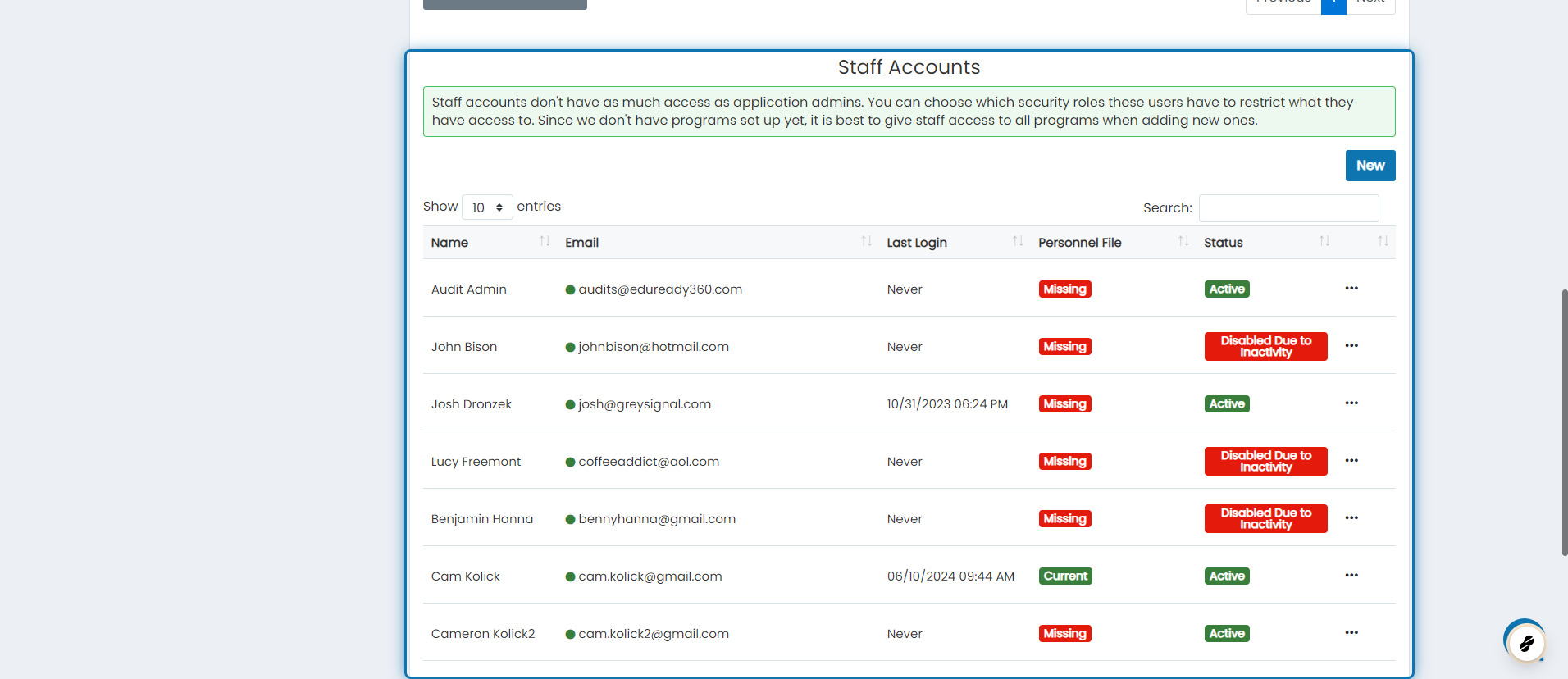Click Active status badge for Josh Dronzek
Viewport: 1568px width, 679px height.
[1227, 403]
